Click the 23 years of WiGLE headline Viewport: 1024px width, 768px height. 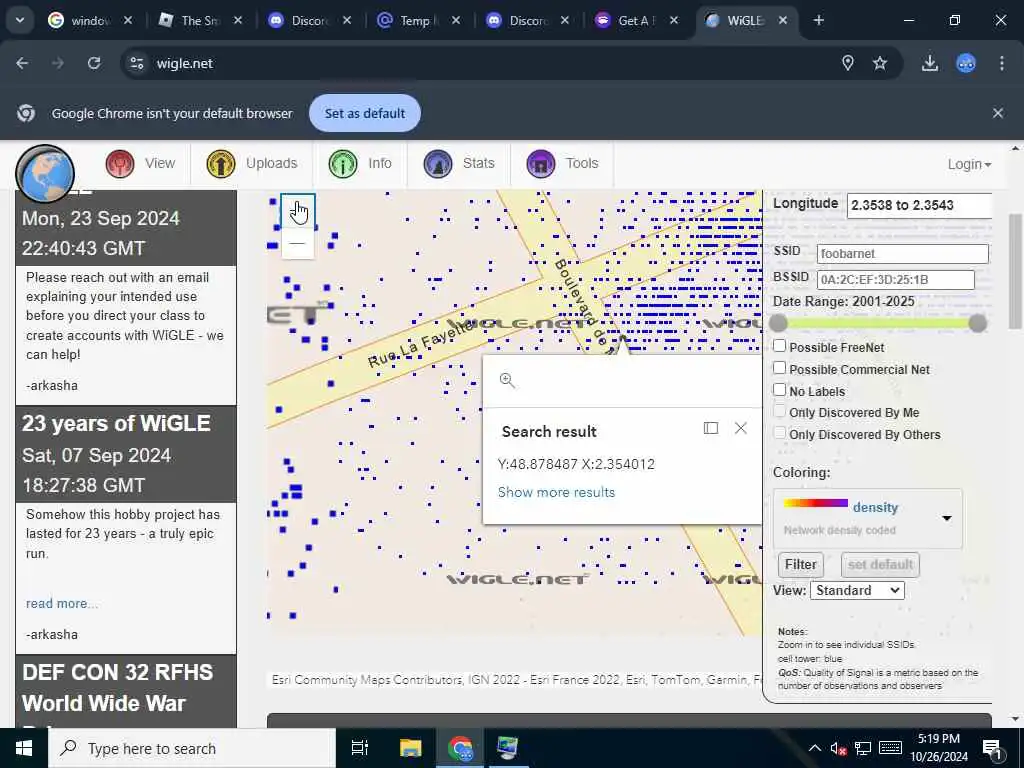pos(116,423)
